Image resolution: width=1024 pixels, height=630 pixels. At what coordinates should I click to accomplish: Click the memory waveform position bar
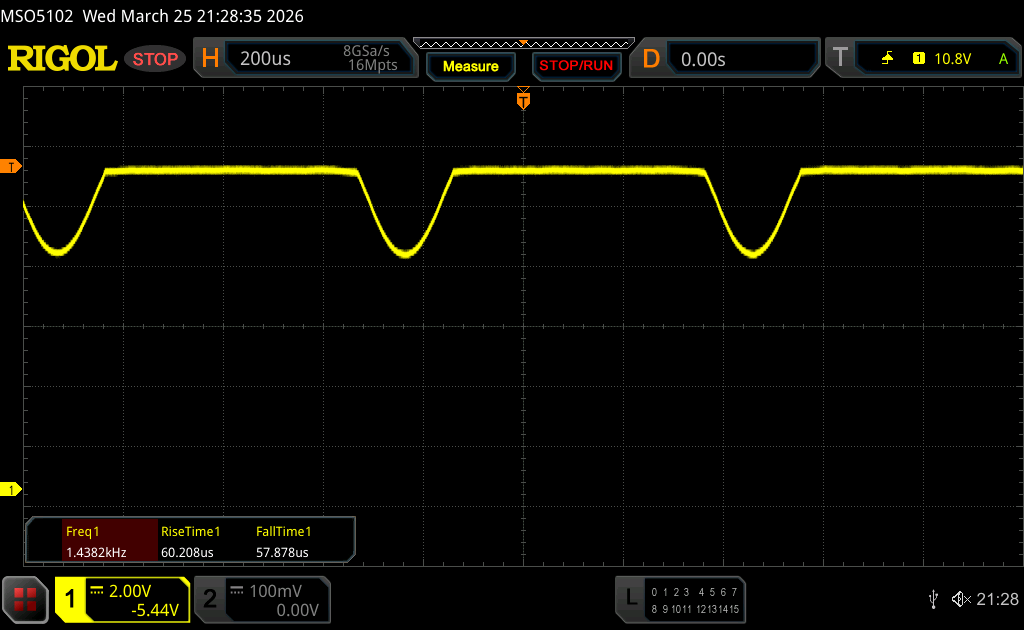pyautogui.click(x=522, y=43)
